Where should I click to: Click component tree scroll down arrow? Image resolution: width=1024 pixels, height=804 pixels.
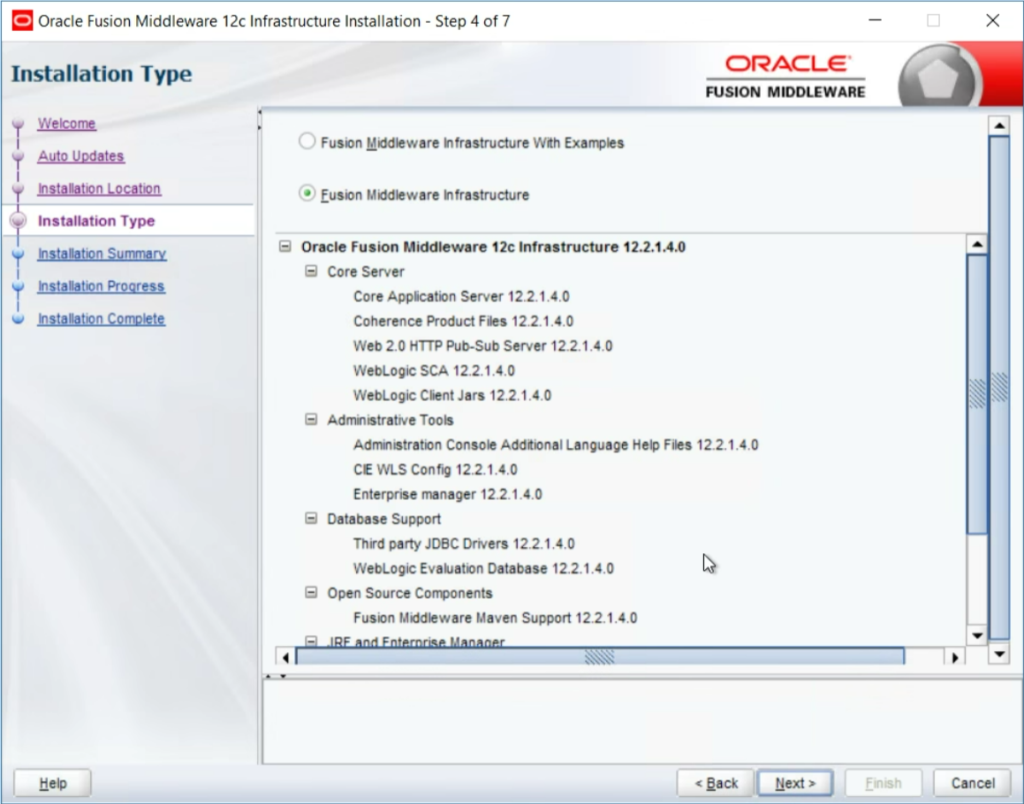click(977, 635)
